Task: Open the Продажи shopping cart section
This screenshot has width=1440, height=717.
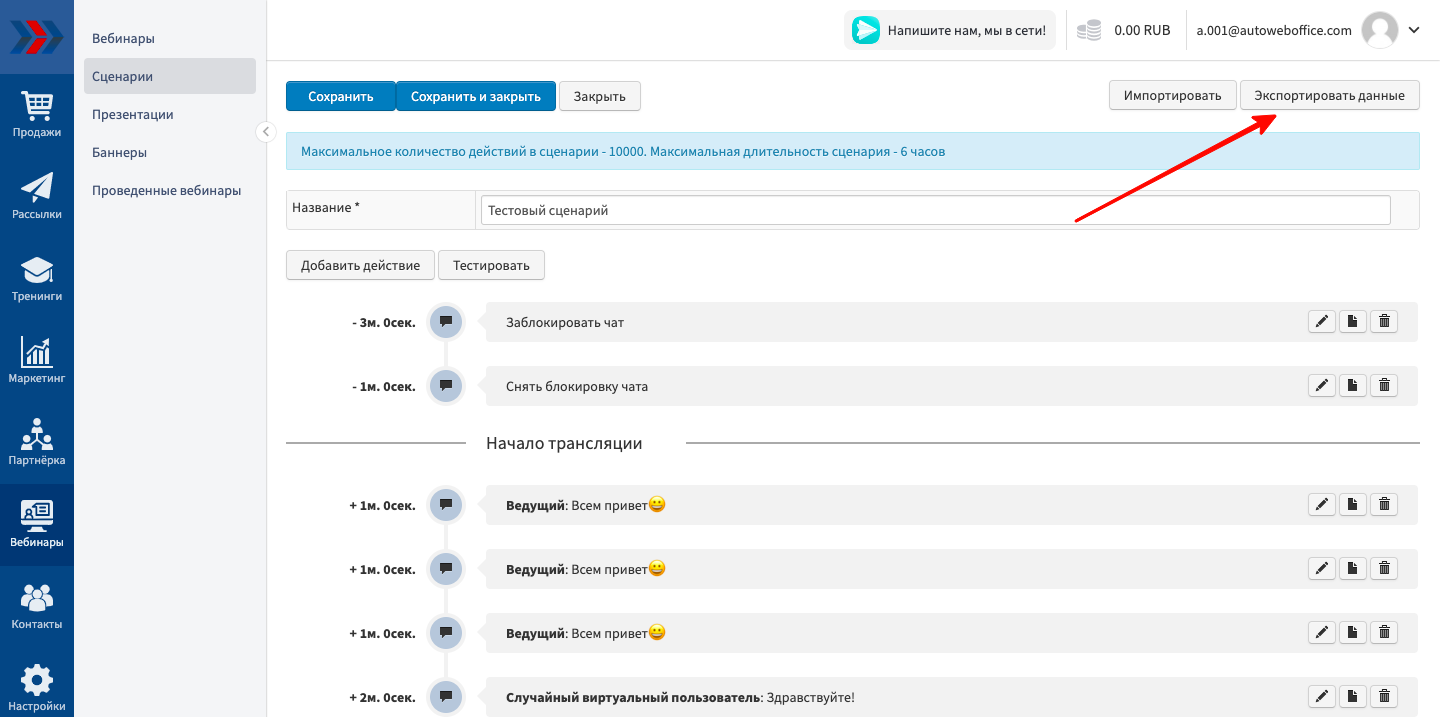Action: tap(37, 113)
